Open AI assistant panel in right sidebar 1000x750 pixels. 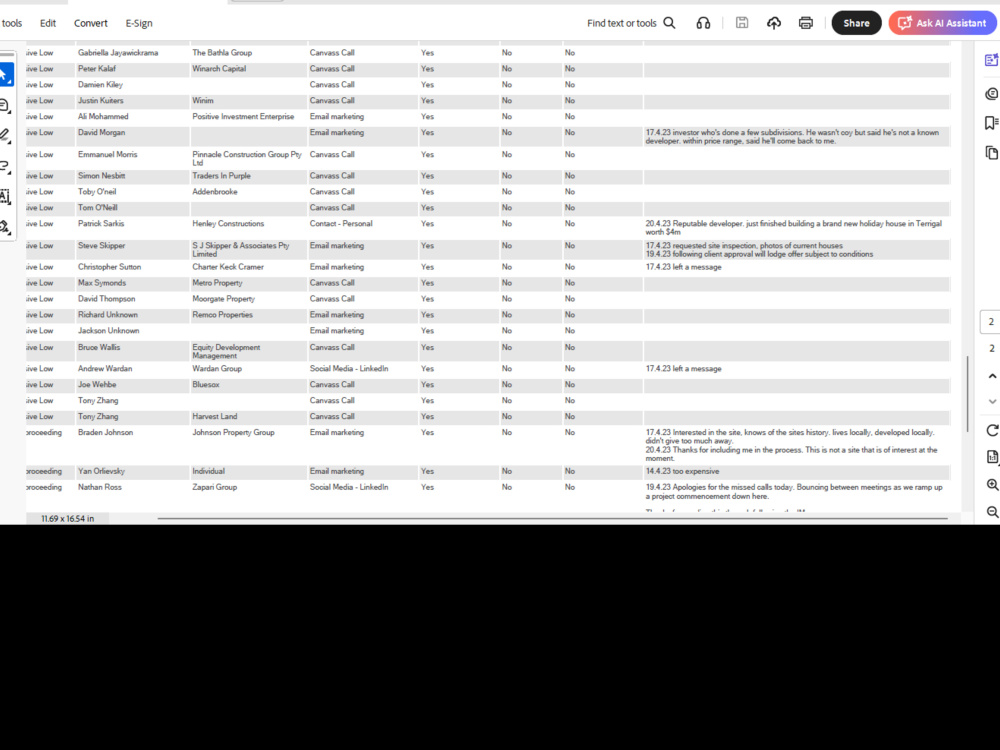pyautogui.click(x=991, y=60)
